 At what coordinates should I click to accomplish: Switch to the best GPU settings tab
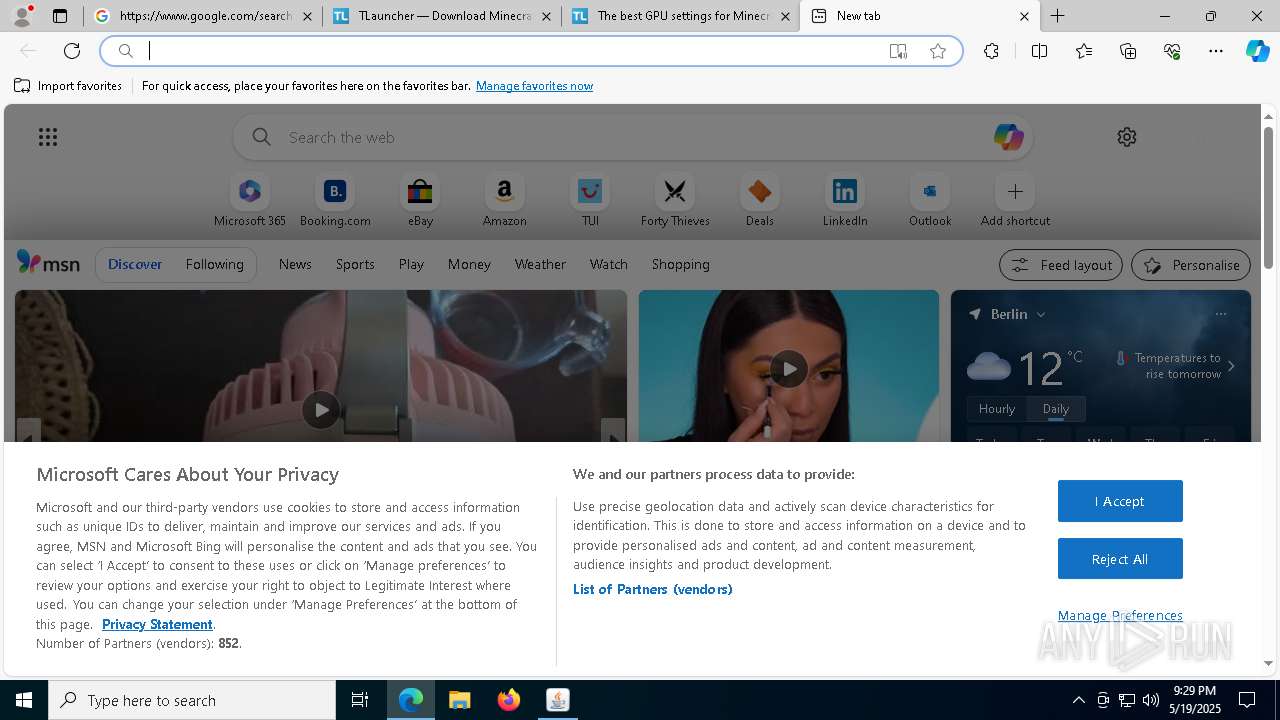[680, 16]
